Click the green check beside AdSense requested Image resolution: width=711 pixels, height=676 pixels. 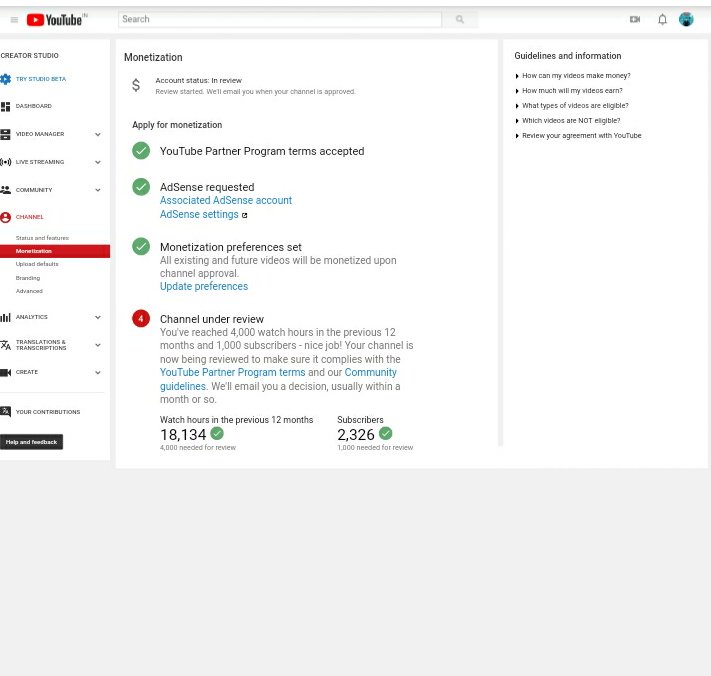click(x=141, y=187)
